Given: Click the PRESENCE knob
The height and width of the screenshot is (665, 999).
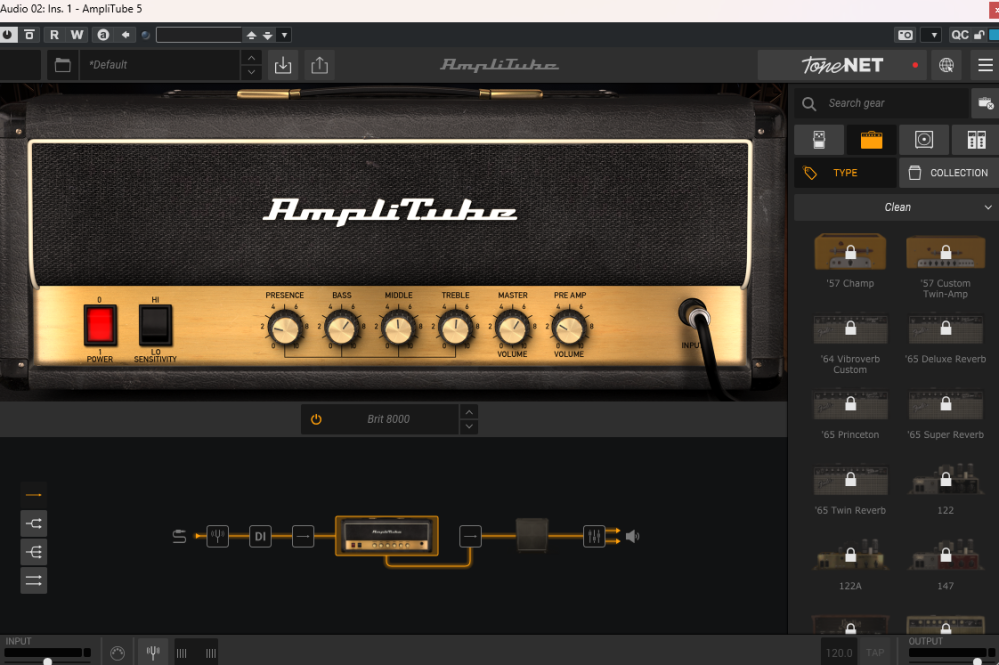Looking at the screenshot, I should pyautogui.click(x=285, y=329).
